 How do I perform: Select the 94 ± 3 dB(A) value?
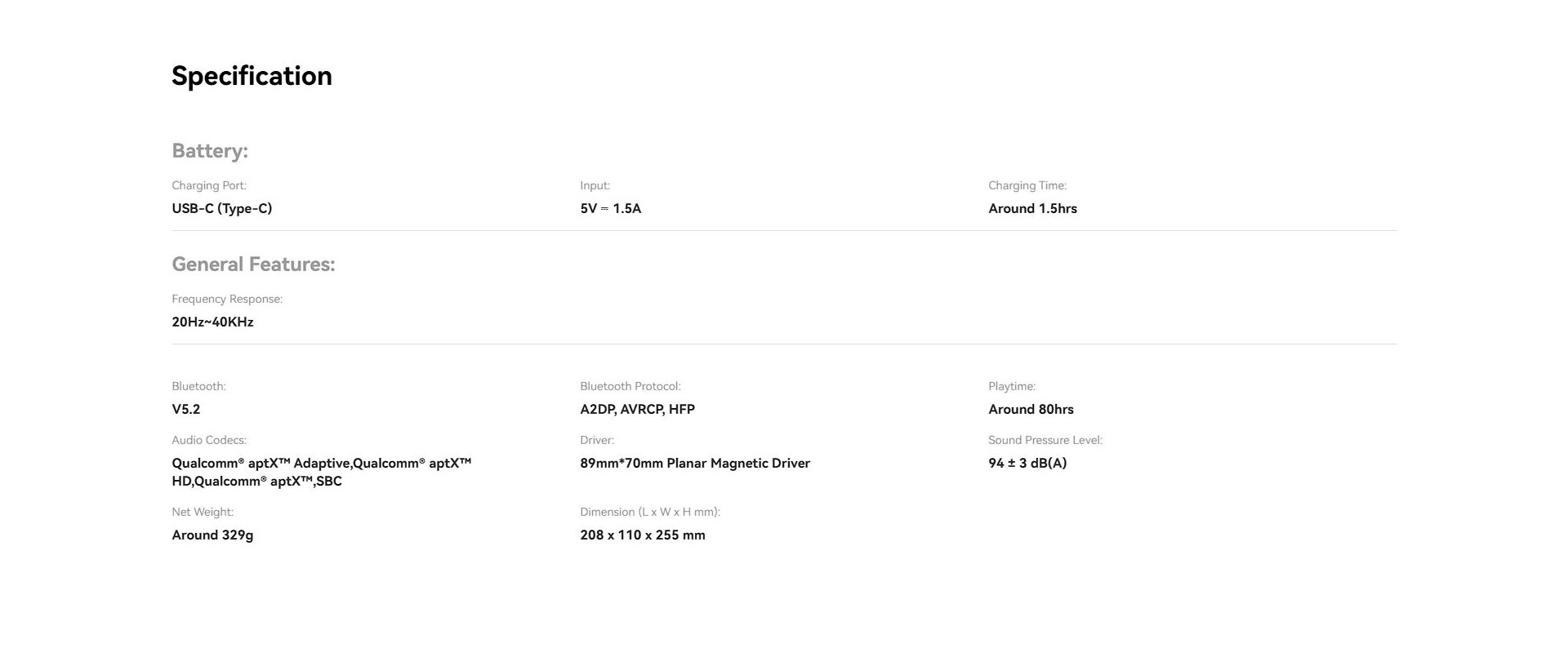click(1027, 464)
